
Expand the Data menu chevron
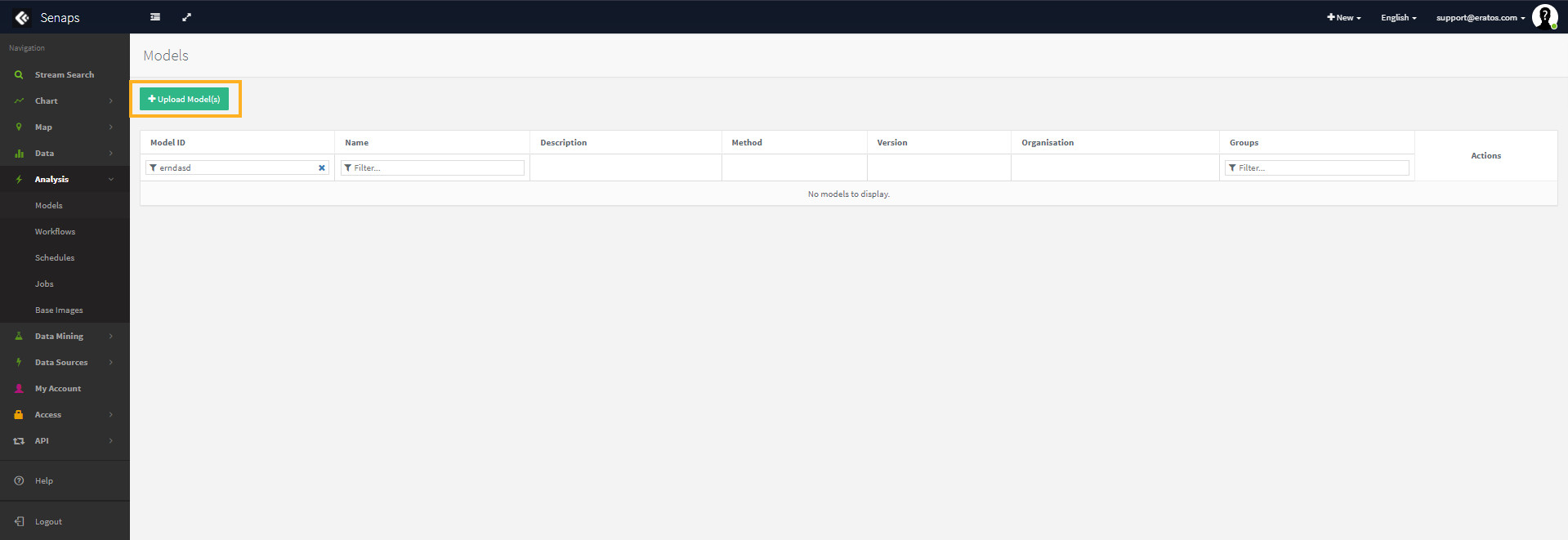[x=111, y=153]
